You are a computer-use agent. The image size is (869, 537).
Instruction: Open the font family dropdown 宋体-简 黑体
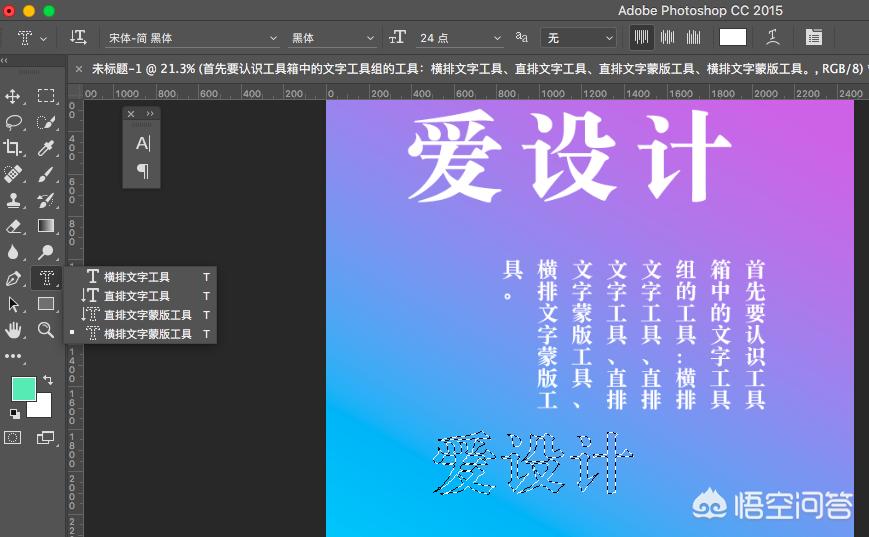point(192,38)
